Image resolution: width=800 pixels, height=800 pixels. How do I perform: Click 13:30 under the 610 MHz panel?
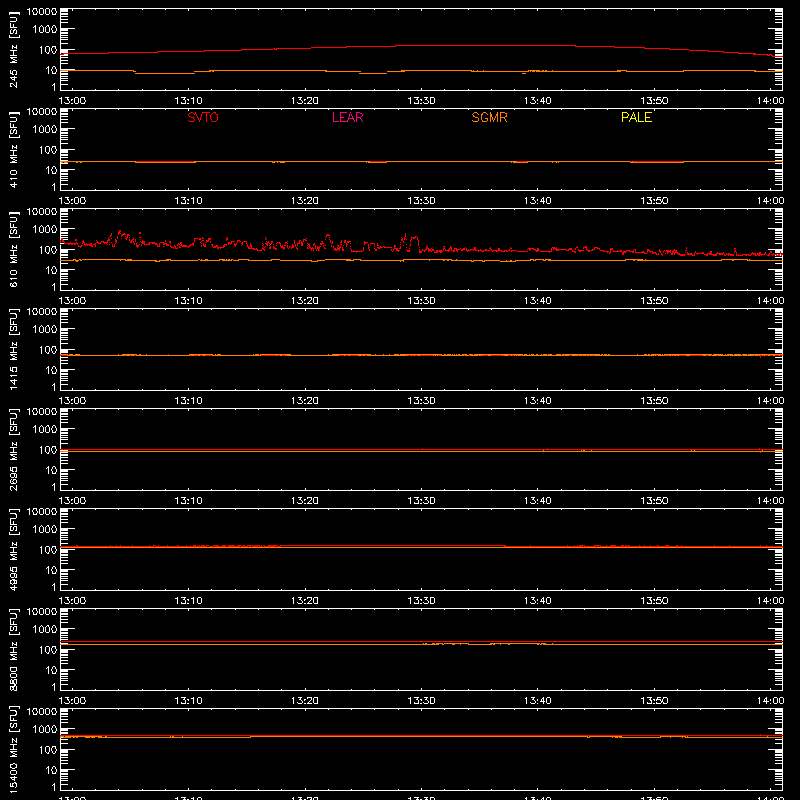(421, 301)
